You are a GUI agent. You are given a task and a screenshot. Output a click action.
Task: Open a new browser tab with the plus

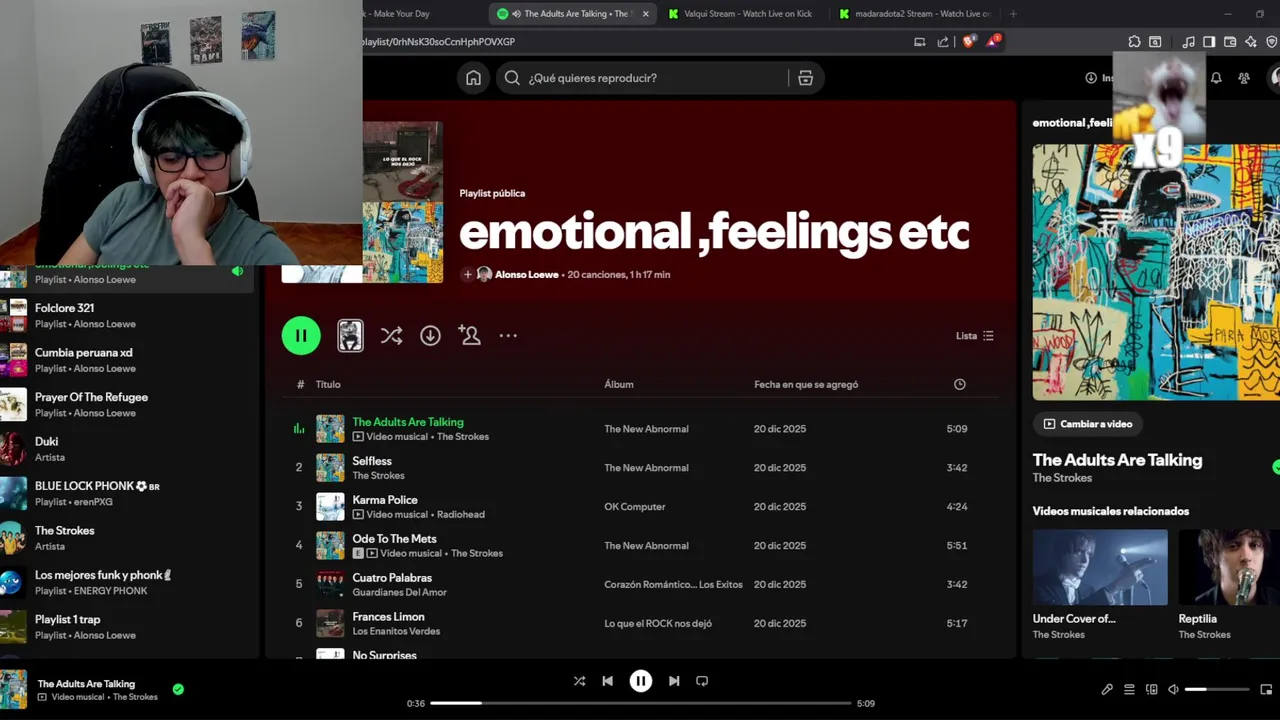tap(1013, 14)
